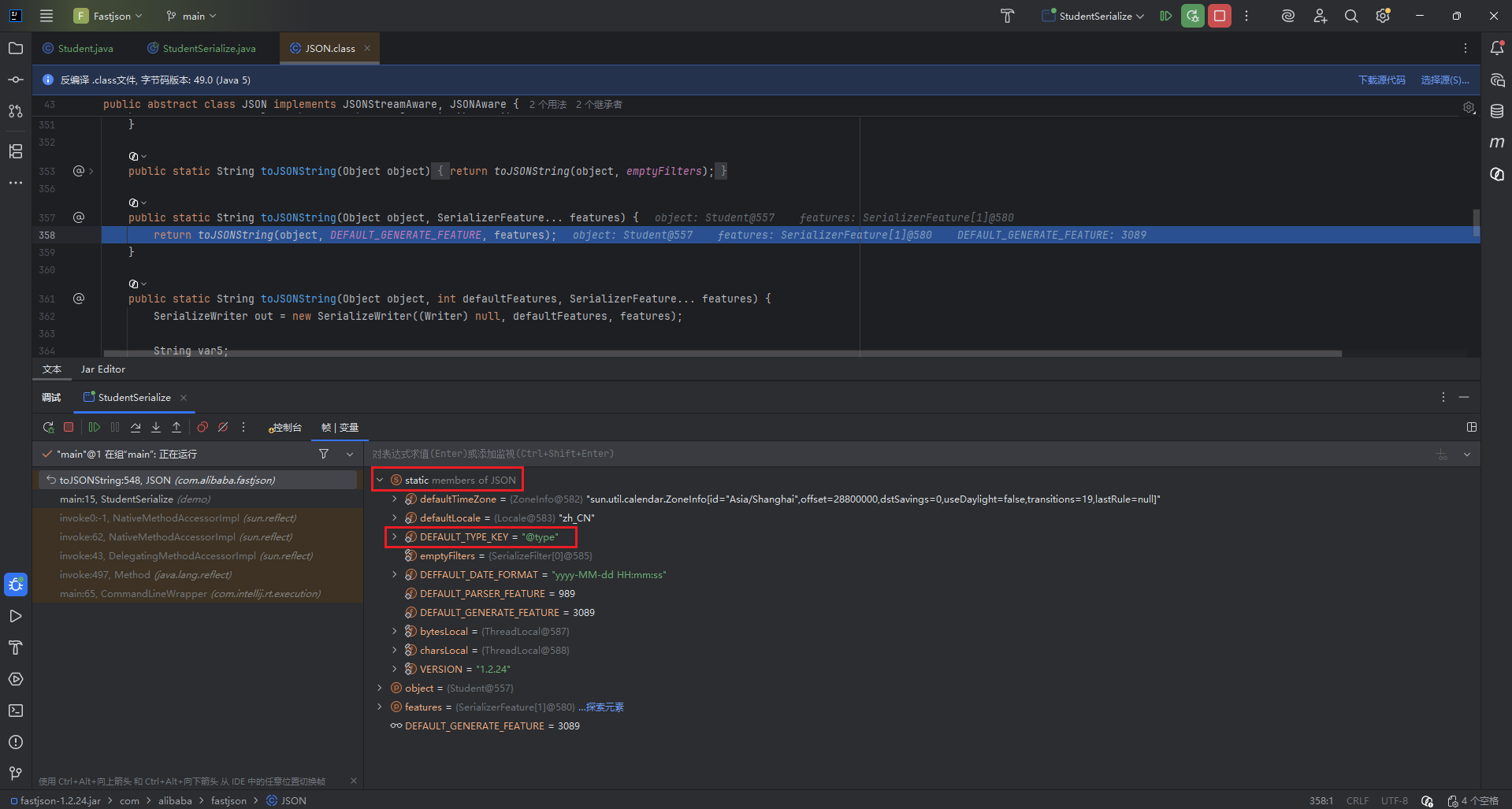Image resolution: width=1512 pixels, height=809 pixels.
Task: Show more tool windows in left sidebar
Action: click(16, 183)
